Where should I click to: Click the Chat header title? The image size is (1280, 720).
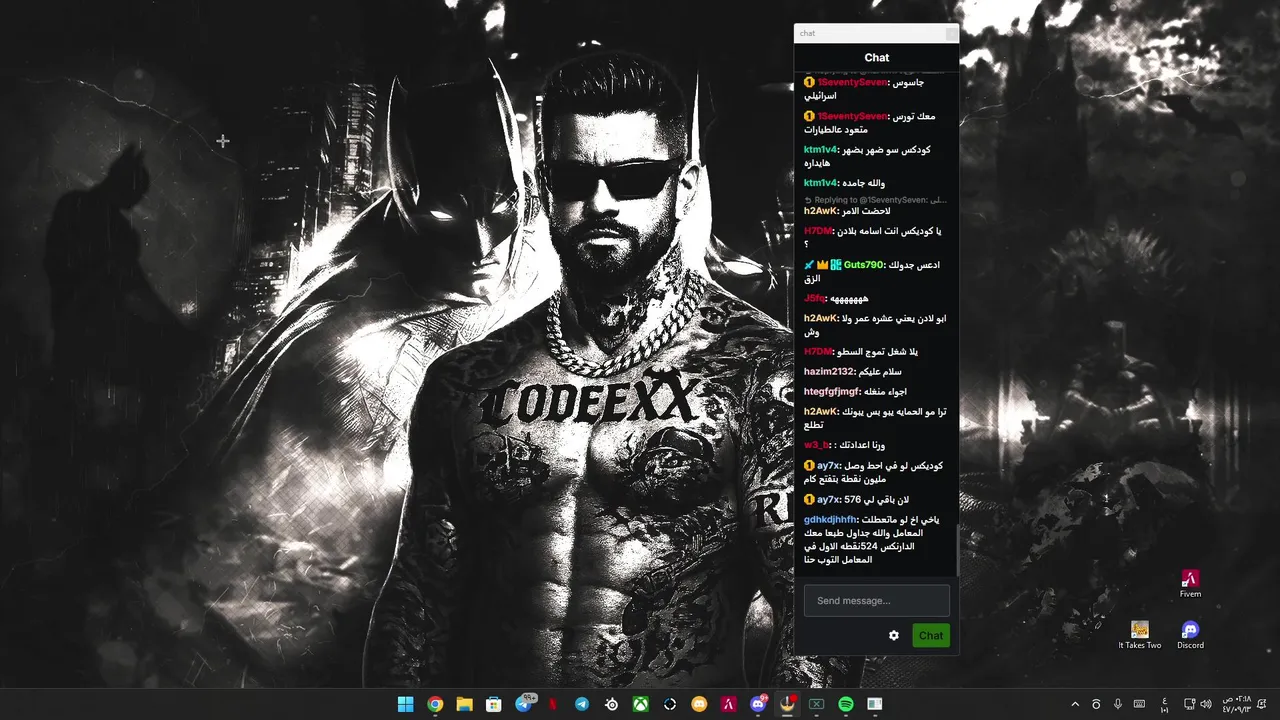pos(877,58)
